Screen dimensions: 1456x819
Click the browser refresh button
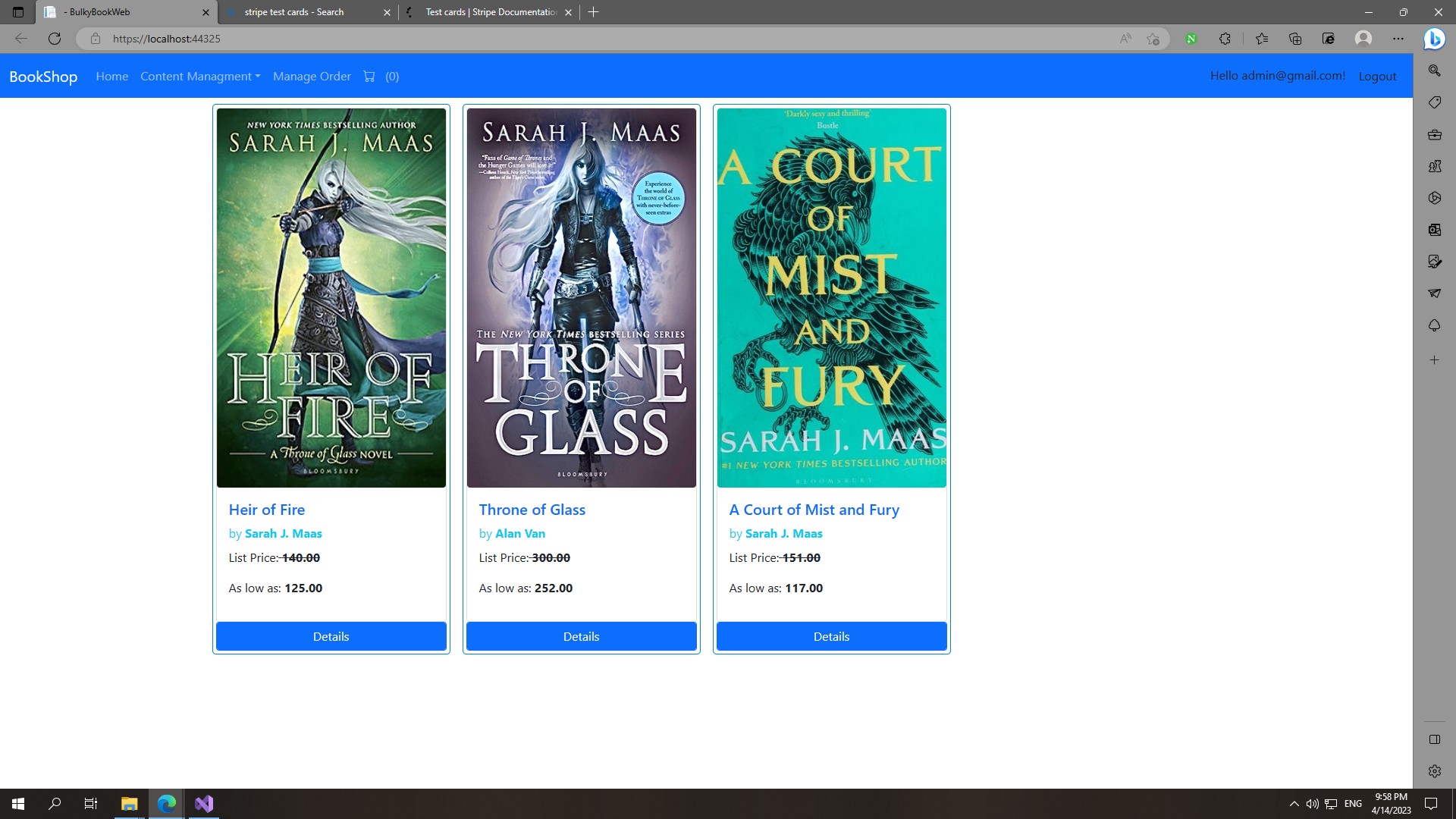click(55, 39)
